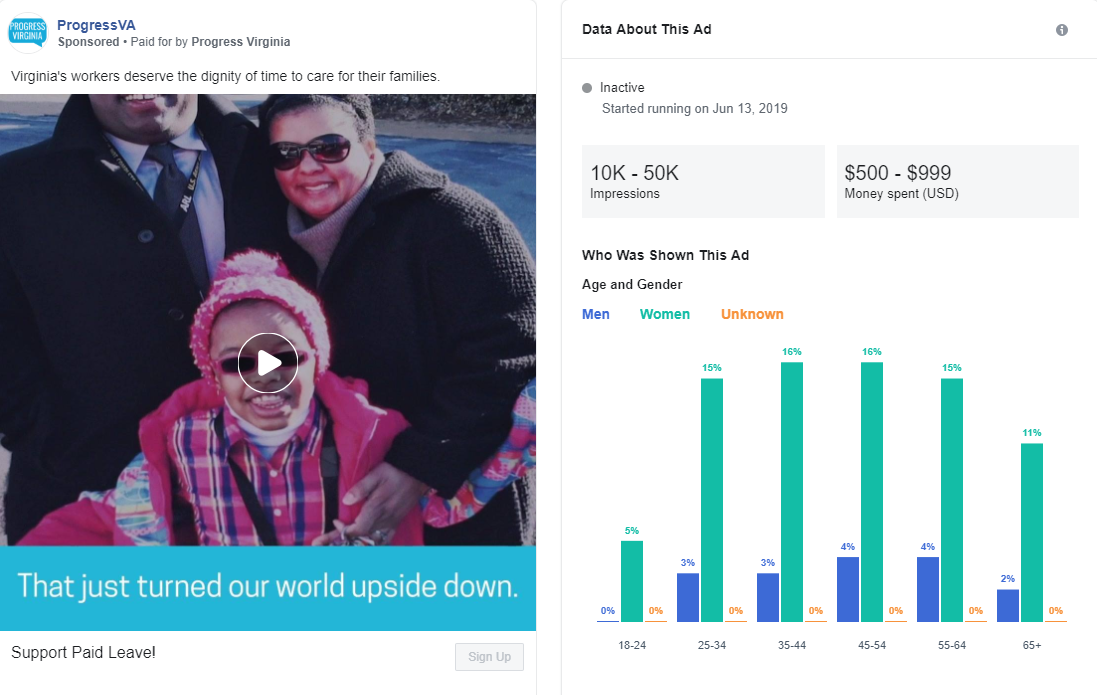Click the 18-24 women 5% bar
Viewport: 1097px width, 695px height.
(632, 580)
